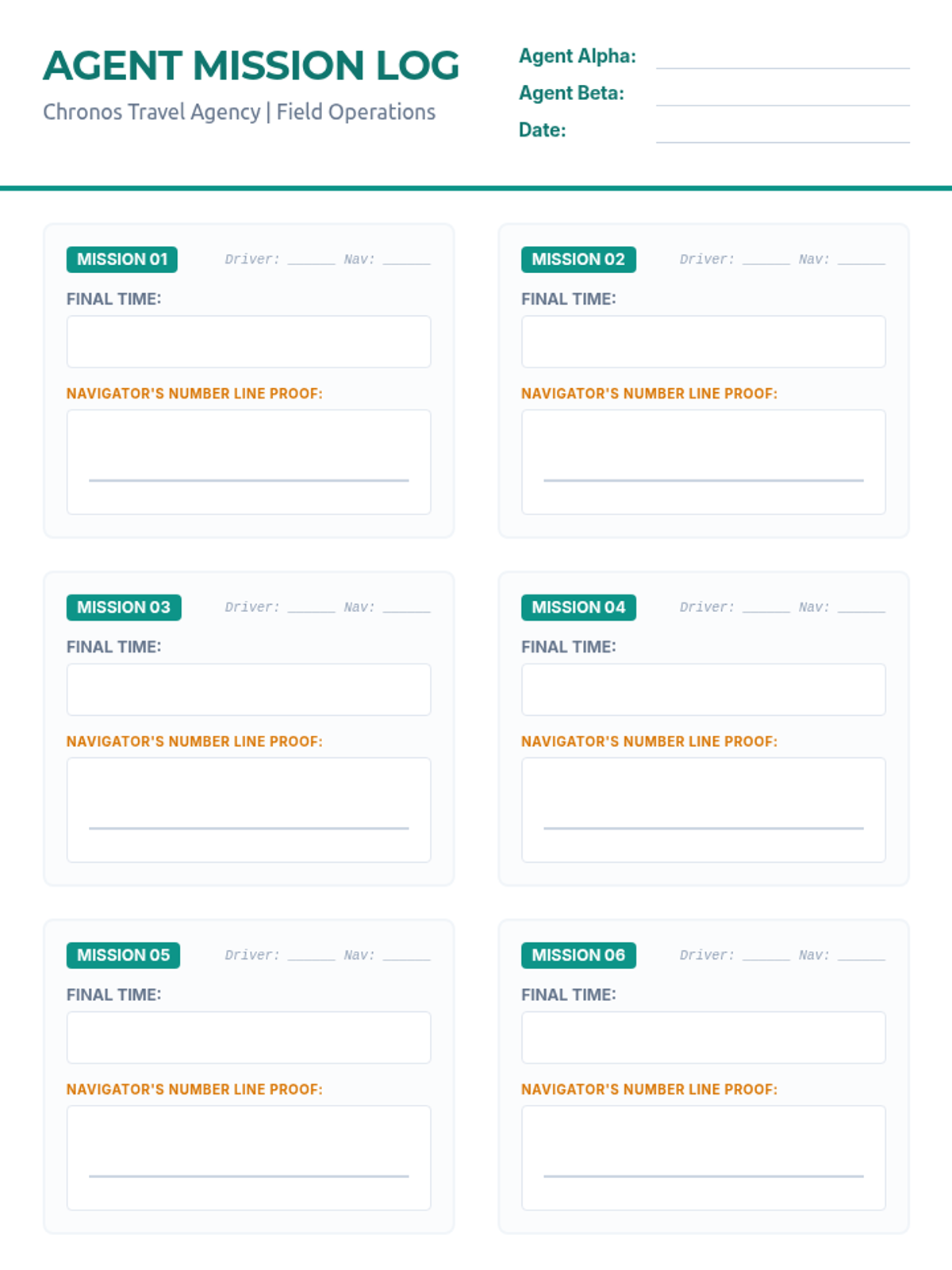Select the Mission 02 Final Time box
Image resolution: width=952 pixels, height=1270 pixels.
[703, 342]
